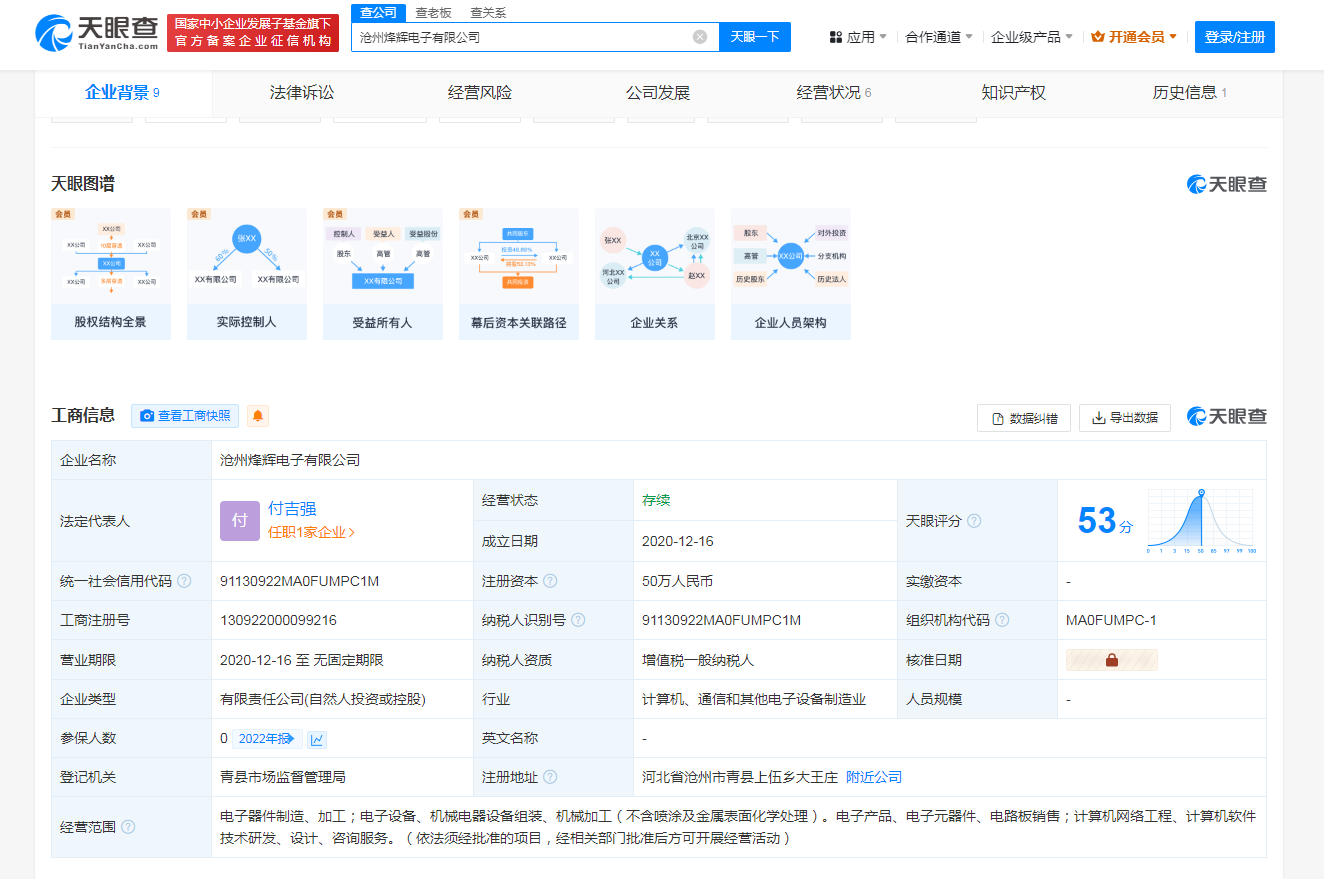Open the 实际控制人 chart thumbnail

click(247, 274)
